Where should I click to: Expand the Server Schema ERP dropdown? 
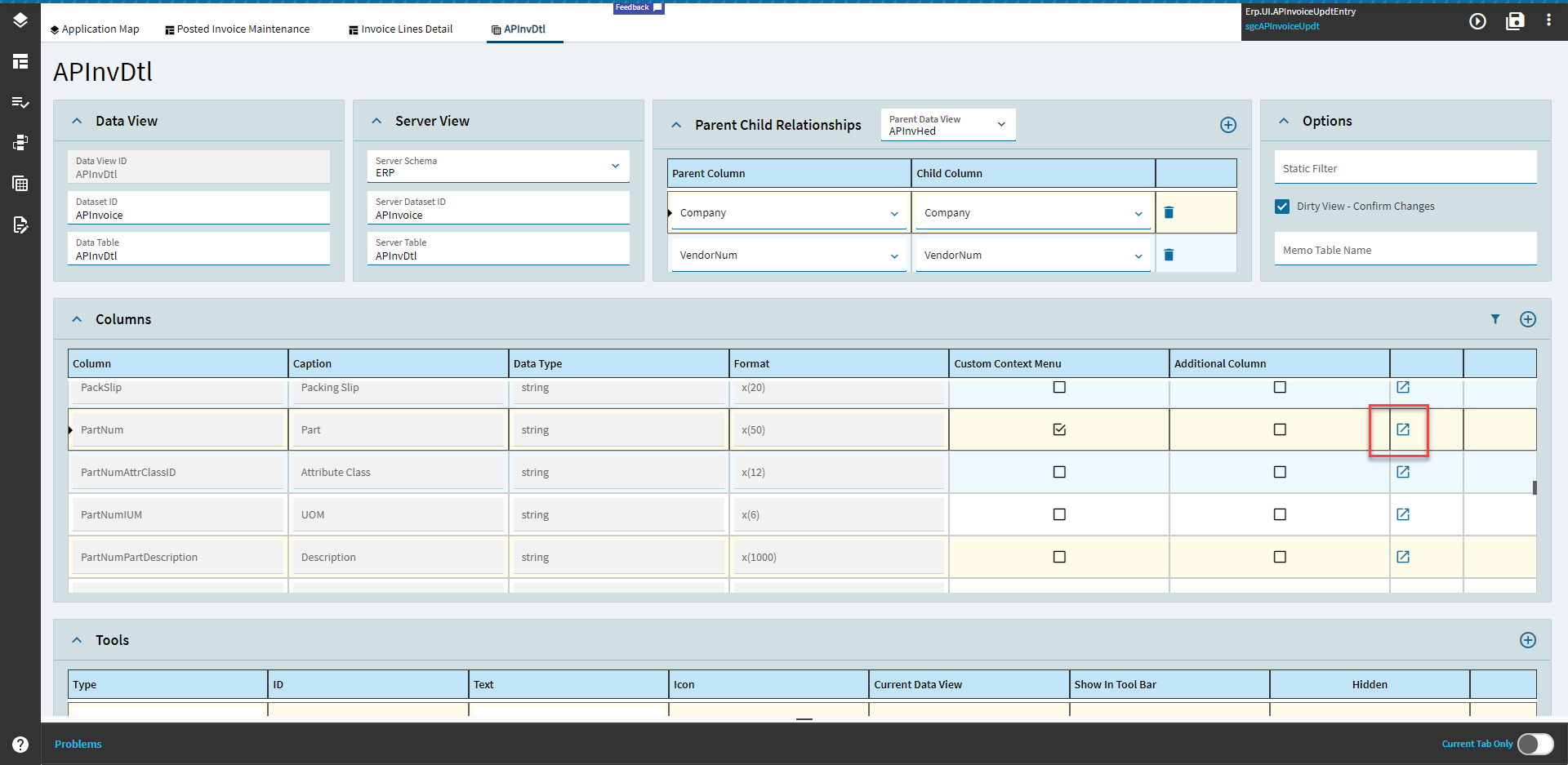[498, 167]
